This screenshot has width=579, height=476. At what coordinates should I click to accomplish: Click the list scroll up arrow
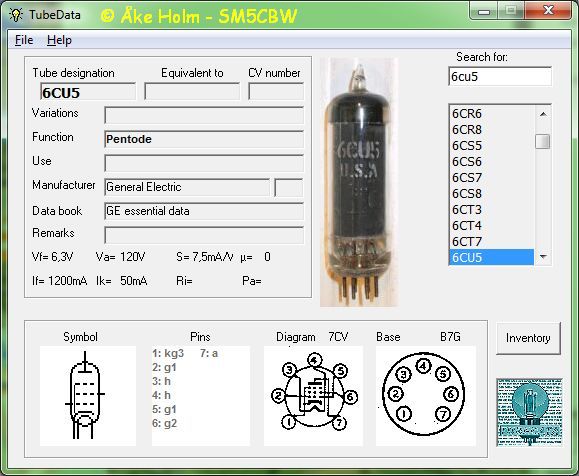[x=543, y=114]
